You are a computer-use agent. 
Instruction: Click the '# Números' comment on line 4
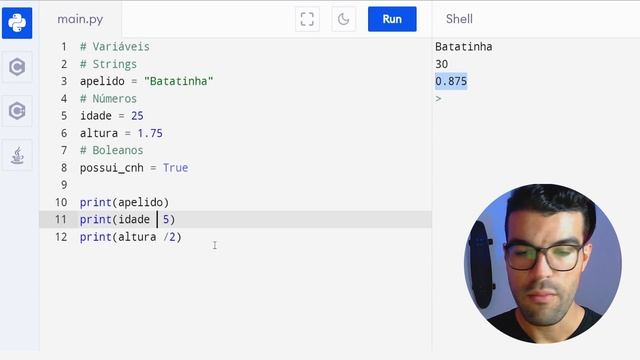108,99
